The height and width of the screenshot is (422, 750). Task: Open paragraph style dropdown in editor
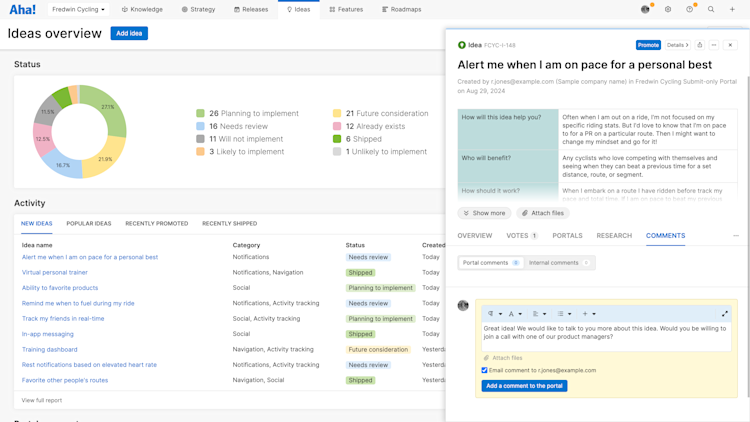coord(495,314)
